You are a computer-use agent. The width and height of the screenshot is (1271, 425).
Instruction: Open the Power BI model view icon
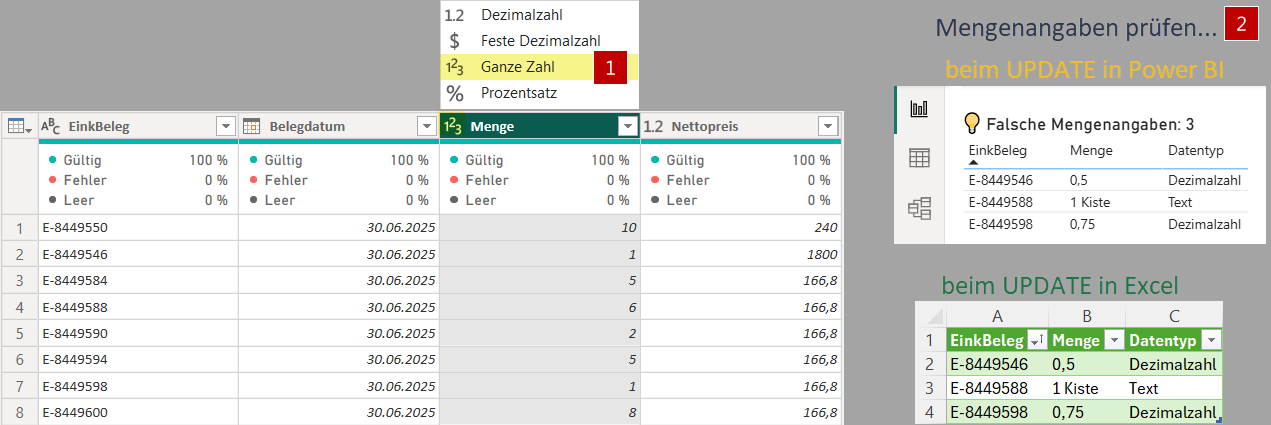(x=919, y=207)
